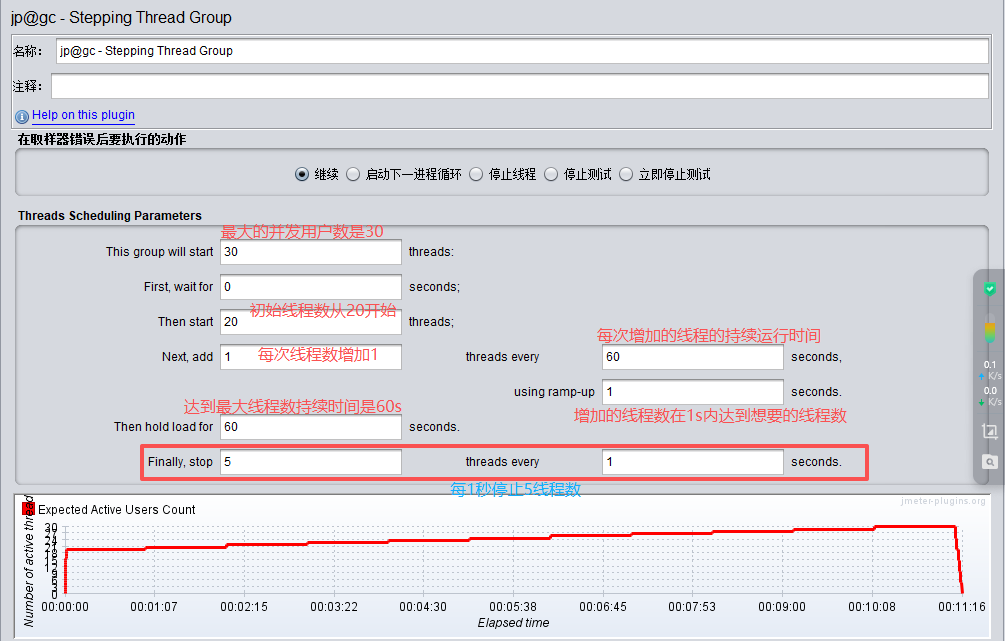Open the screenshot crop tool in sidebar
The height and width of the screenshot is (641, 1005).
pyautogui.click(x=989, y=431)
